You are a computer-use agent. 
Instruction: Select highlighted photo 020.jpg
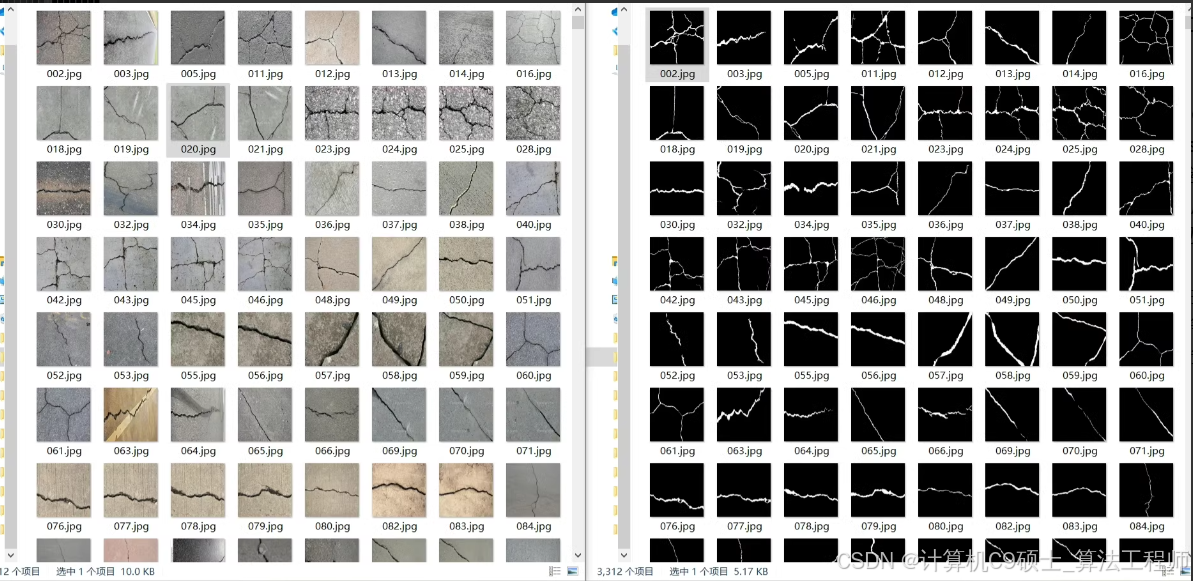click(198, 113)
